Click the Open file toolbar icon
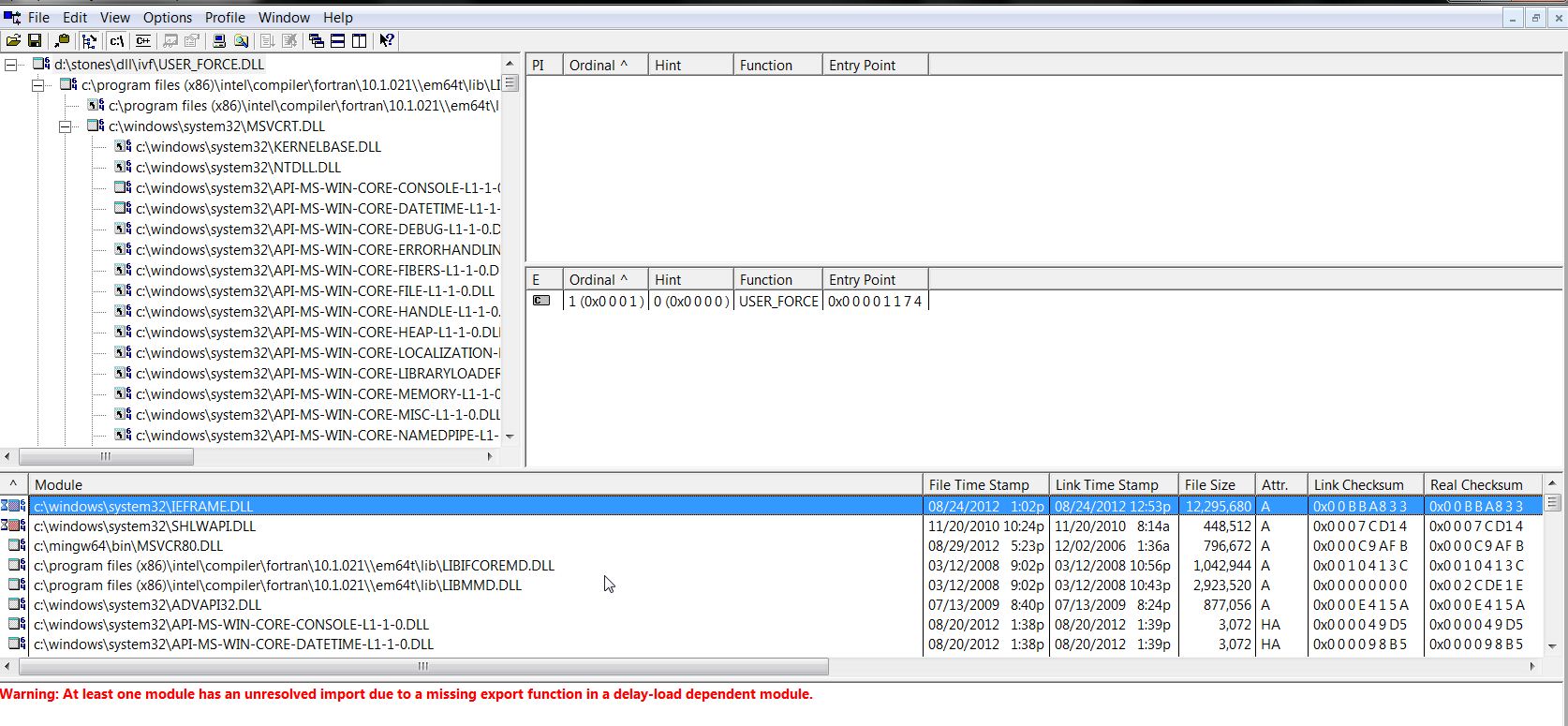 tap(13, 40)
